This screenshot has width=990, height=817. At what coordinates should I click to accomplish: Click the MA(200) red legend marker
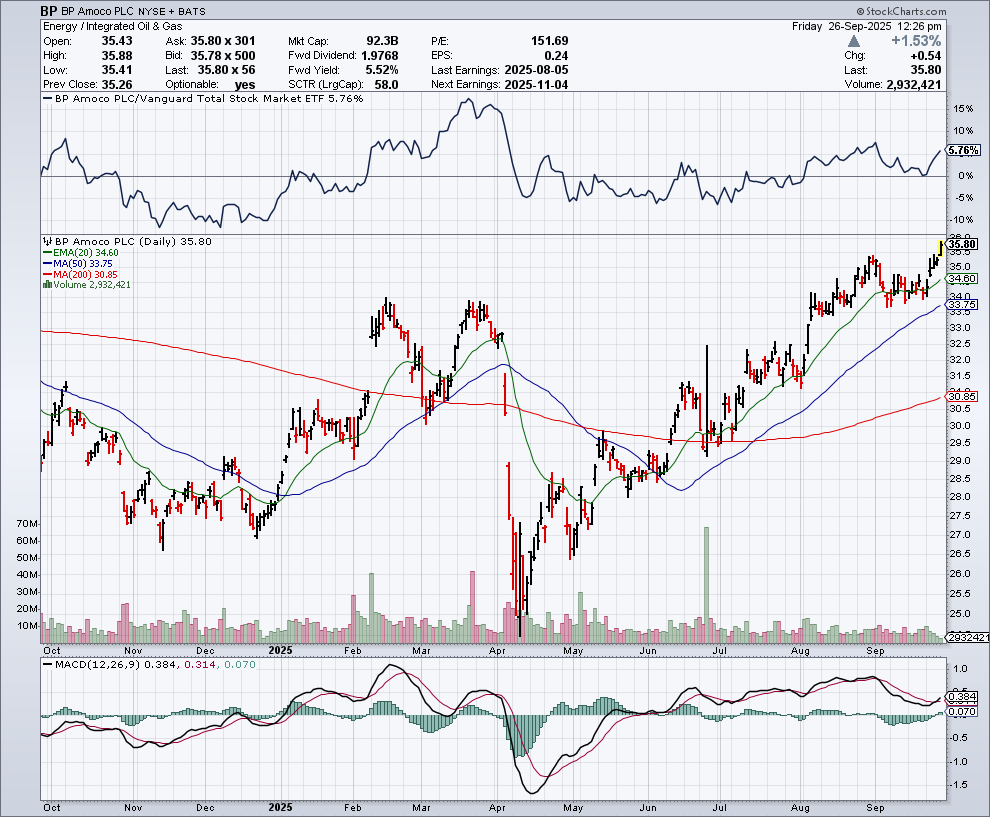pyautogui.click(x=45, y=275)
